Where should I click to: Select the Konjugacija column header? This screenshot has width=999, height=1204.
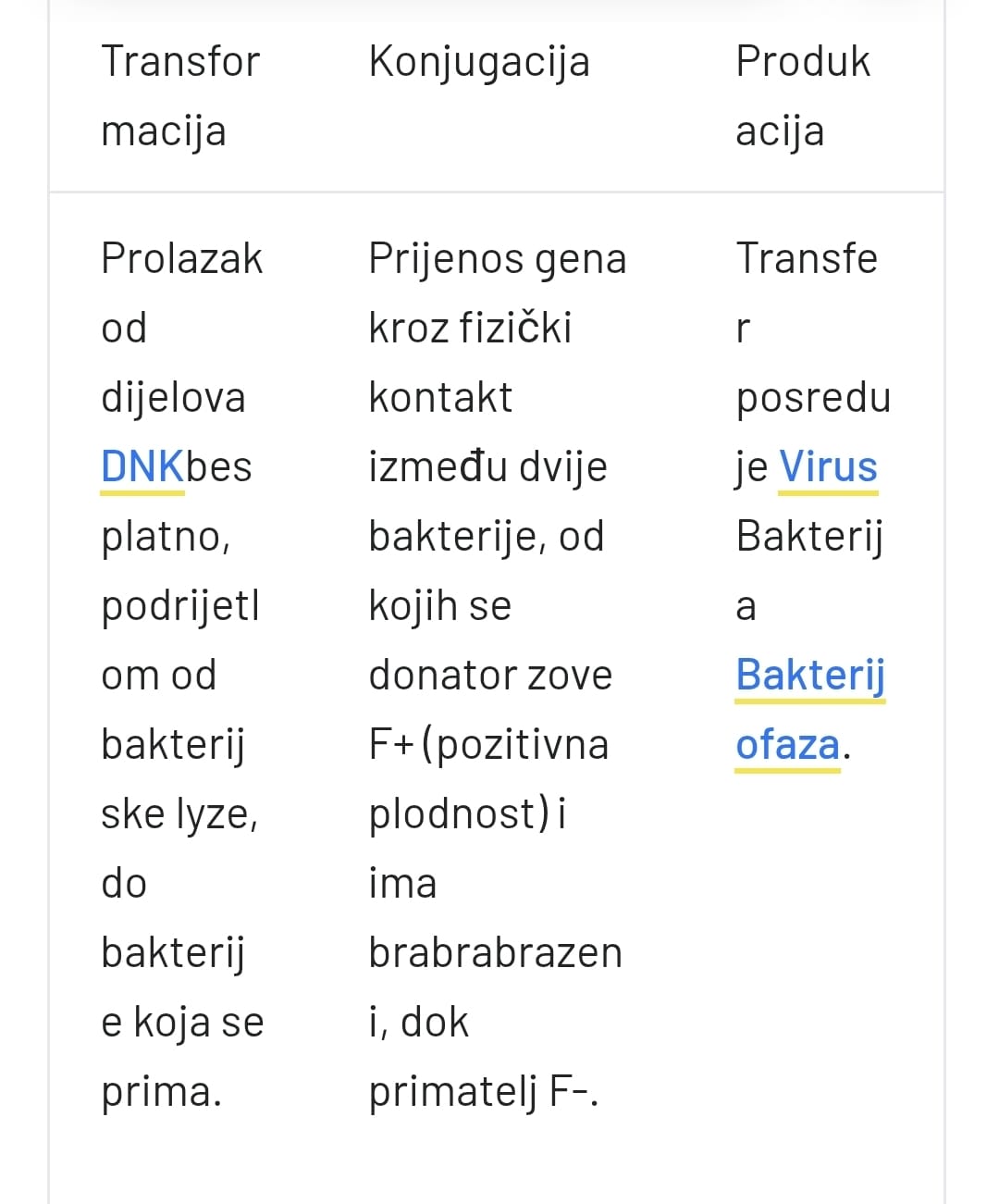(478, 62)
